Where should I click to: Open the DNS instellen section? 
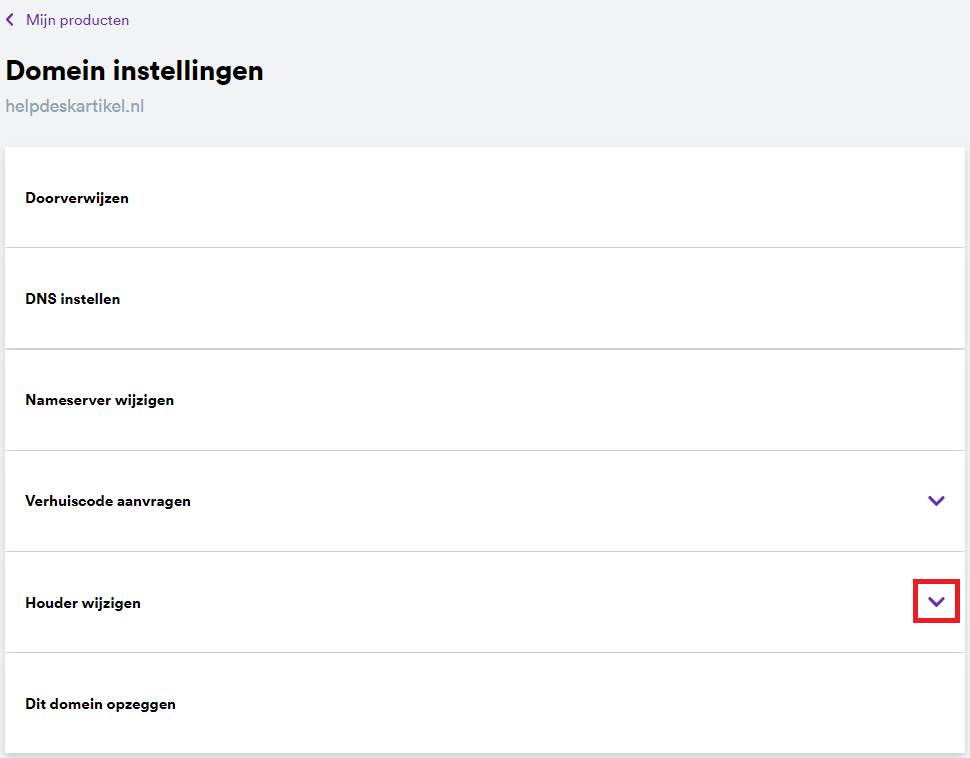(485, 299)
